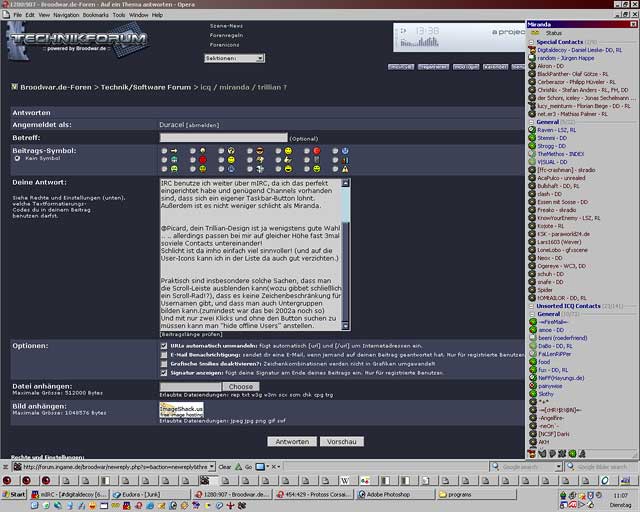Viewport: 640px width, 512px height.
Task: Select the arrow post symbol radio button
Action: (x=164, y=151)
